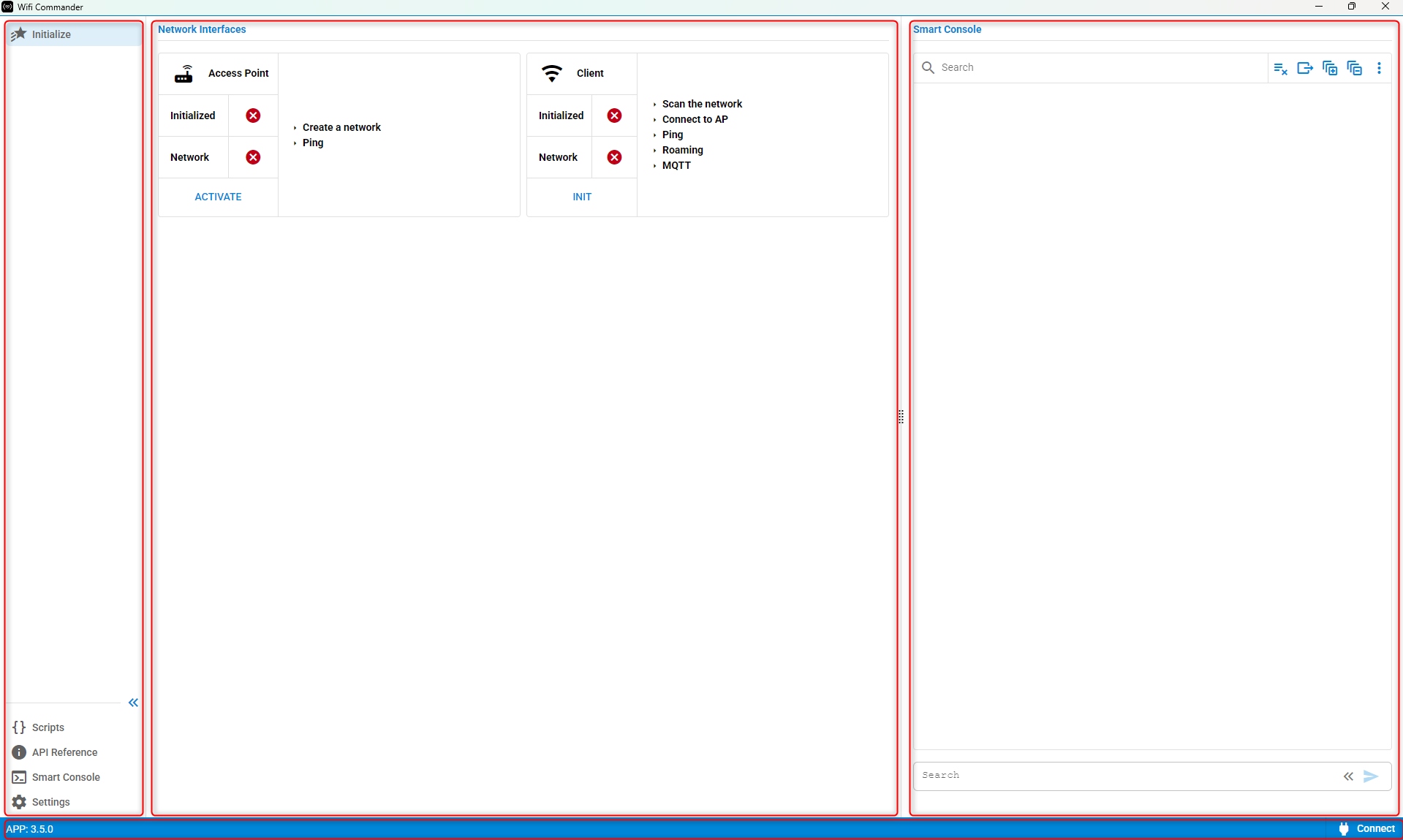Click the 'Create a network' text
Screen dimensions: 1403x840
[341, 127]
